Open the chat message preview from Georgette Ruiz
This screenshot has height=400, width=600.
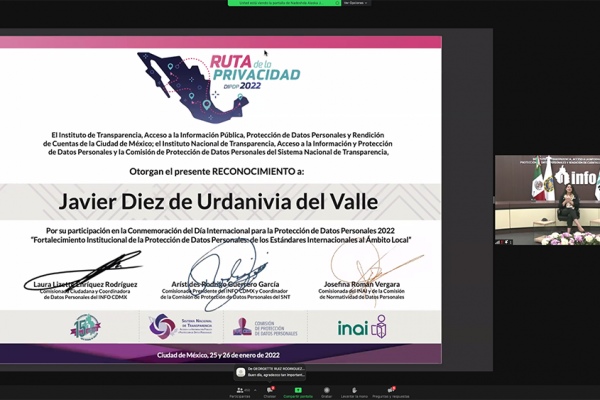270,372
